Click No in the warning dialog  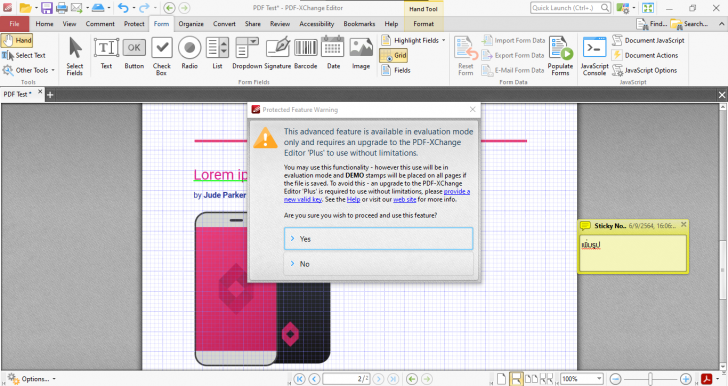378,264
